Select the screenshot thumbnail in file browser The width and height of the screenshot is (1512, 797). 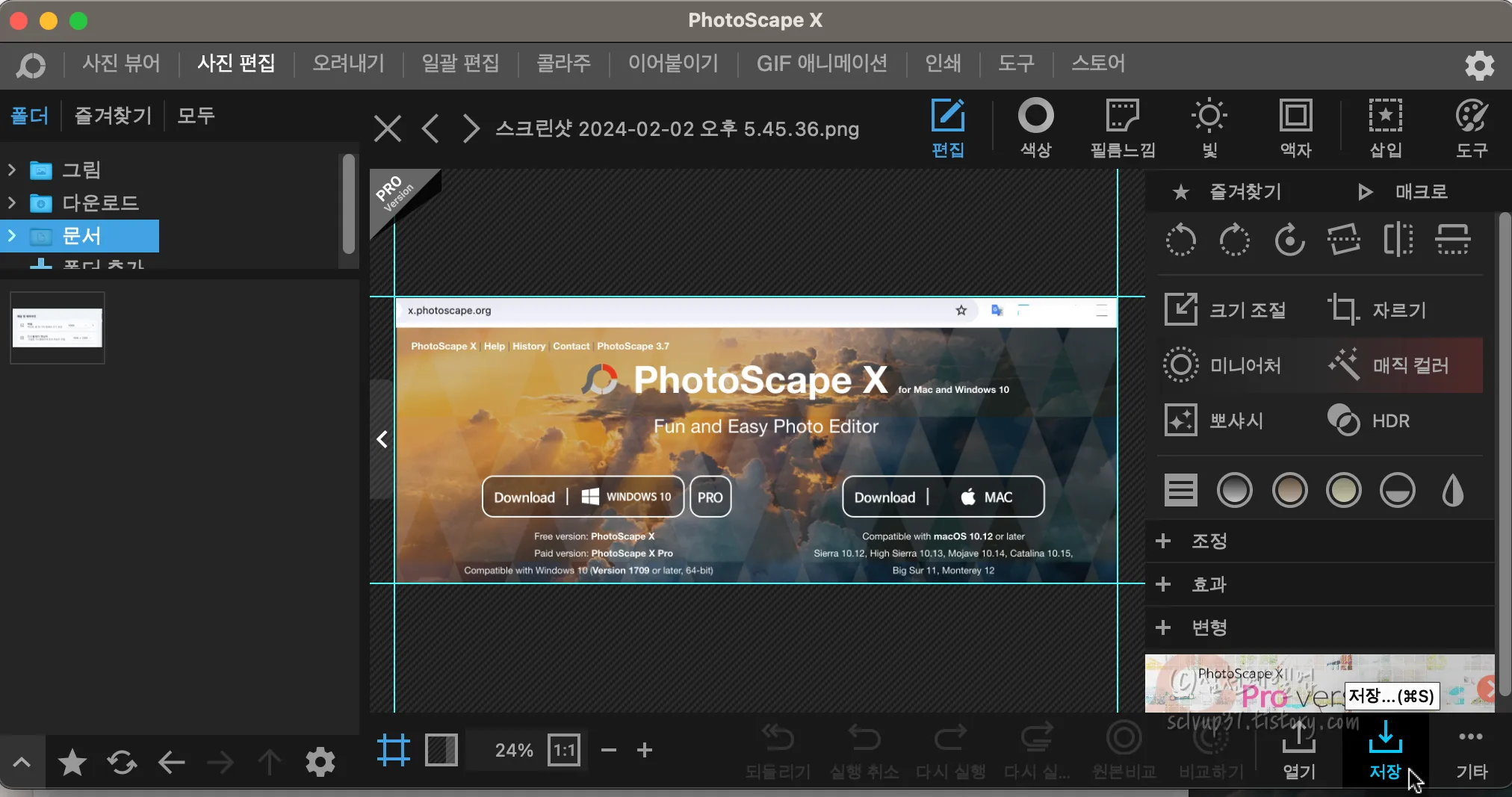58,328
